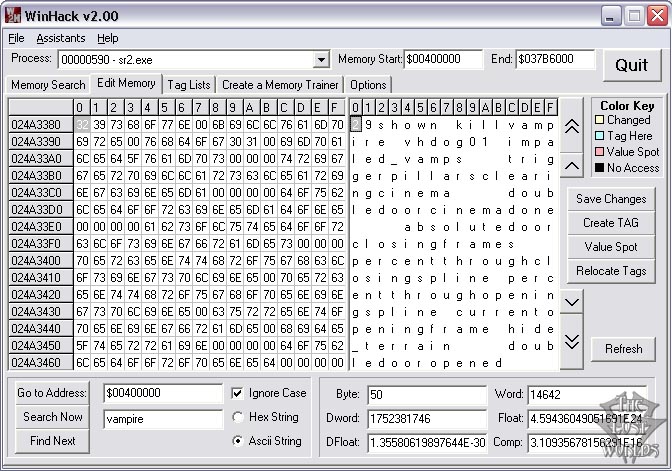Click the row address 024A33D0
This screenshot has height=471, width=672.
(x=41, y=210)
